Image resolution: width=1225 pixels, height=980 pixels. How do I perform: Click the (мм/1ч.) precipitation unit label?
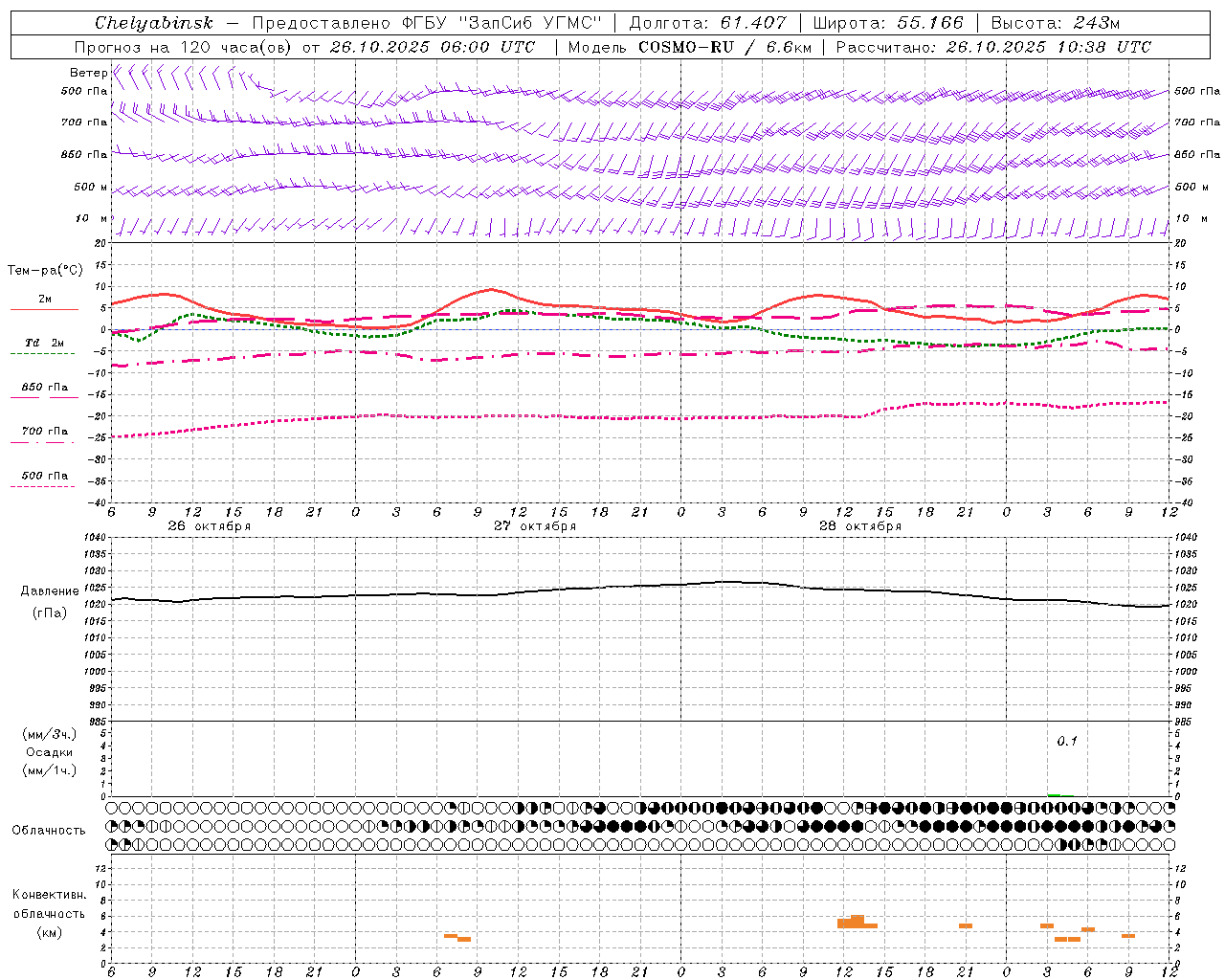pos(50,770)
